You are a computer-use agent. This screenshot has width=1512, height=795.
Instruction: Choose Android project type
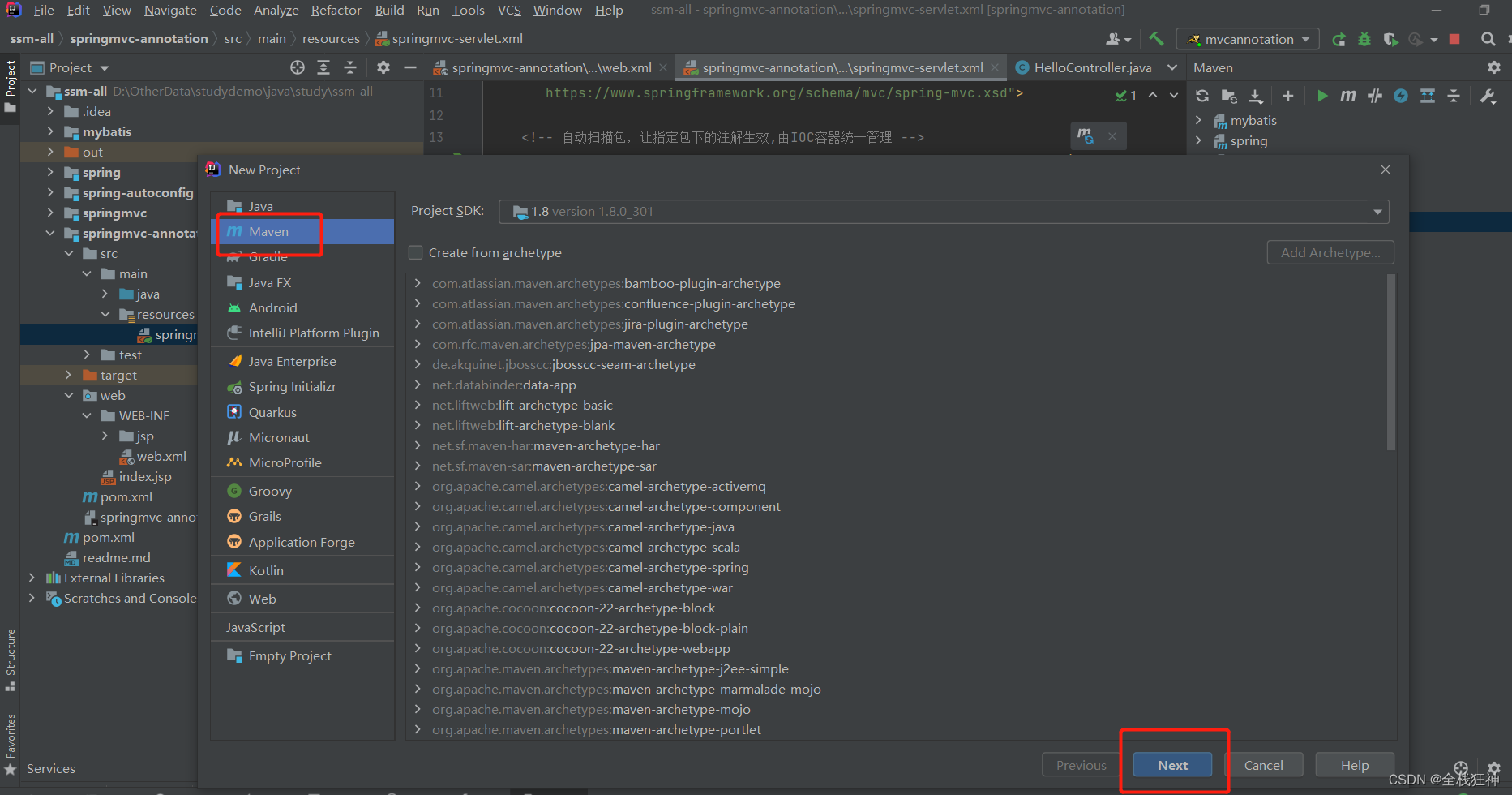coord(302,307)
